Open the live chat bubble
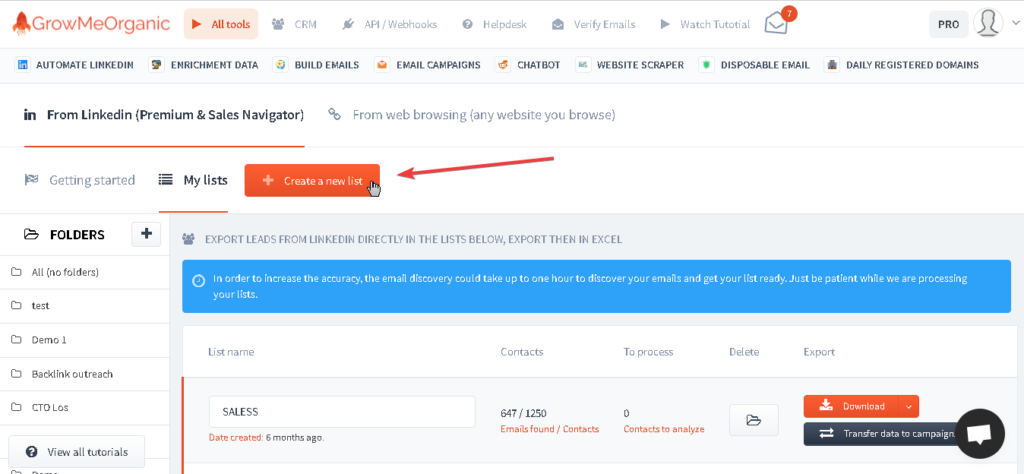1024x474 pixels. coord(980,434)
